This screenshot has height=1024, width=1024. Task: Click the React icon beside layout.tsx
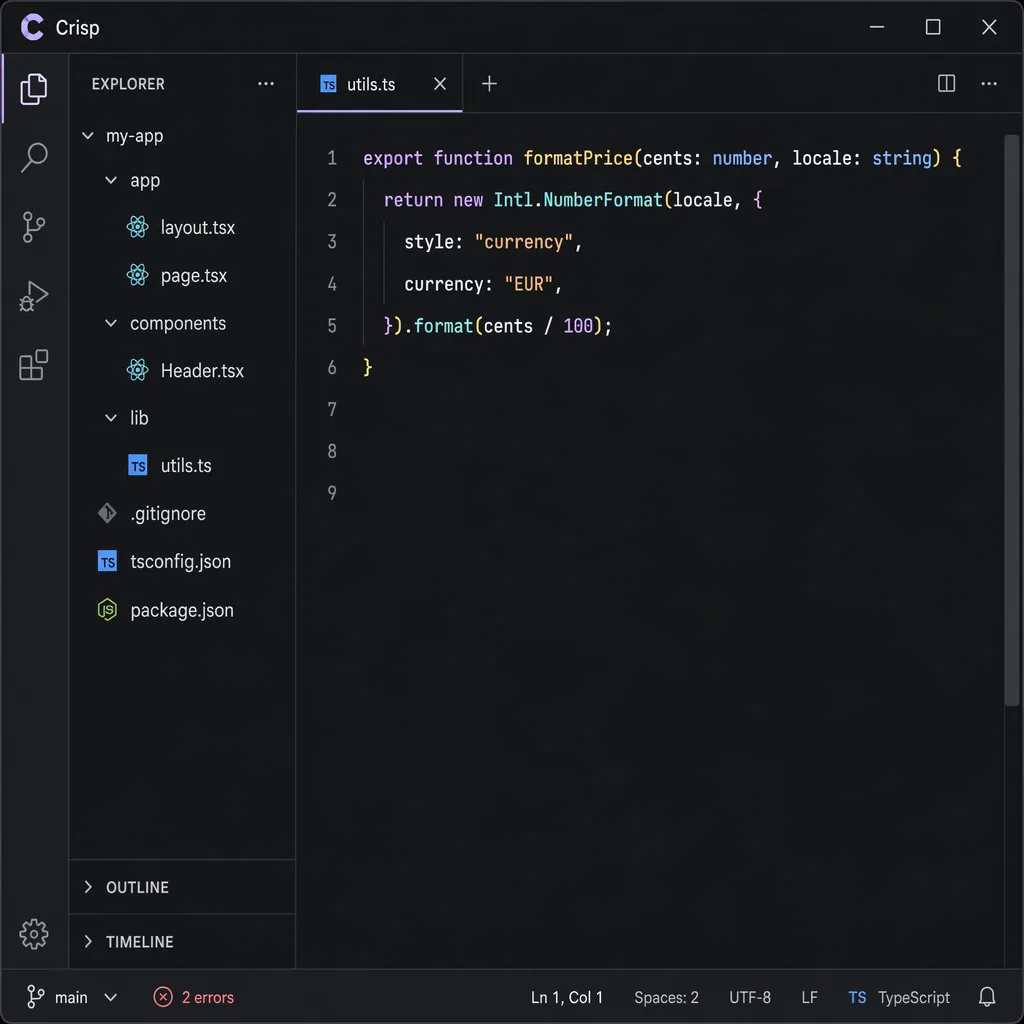point(137,227)
